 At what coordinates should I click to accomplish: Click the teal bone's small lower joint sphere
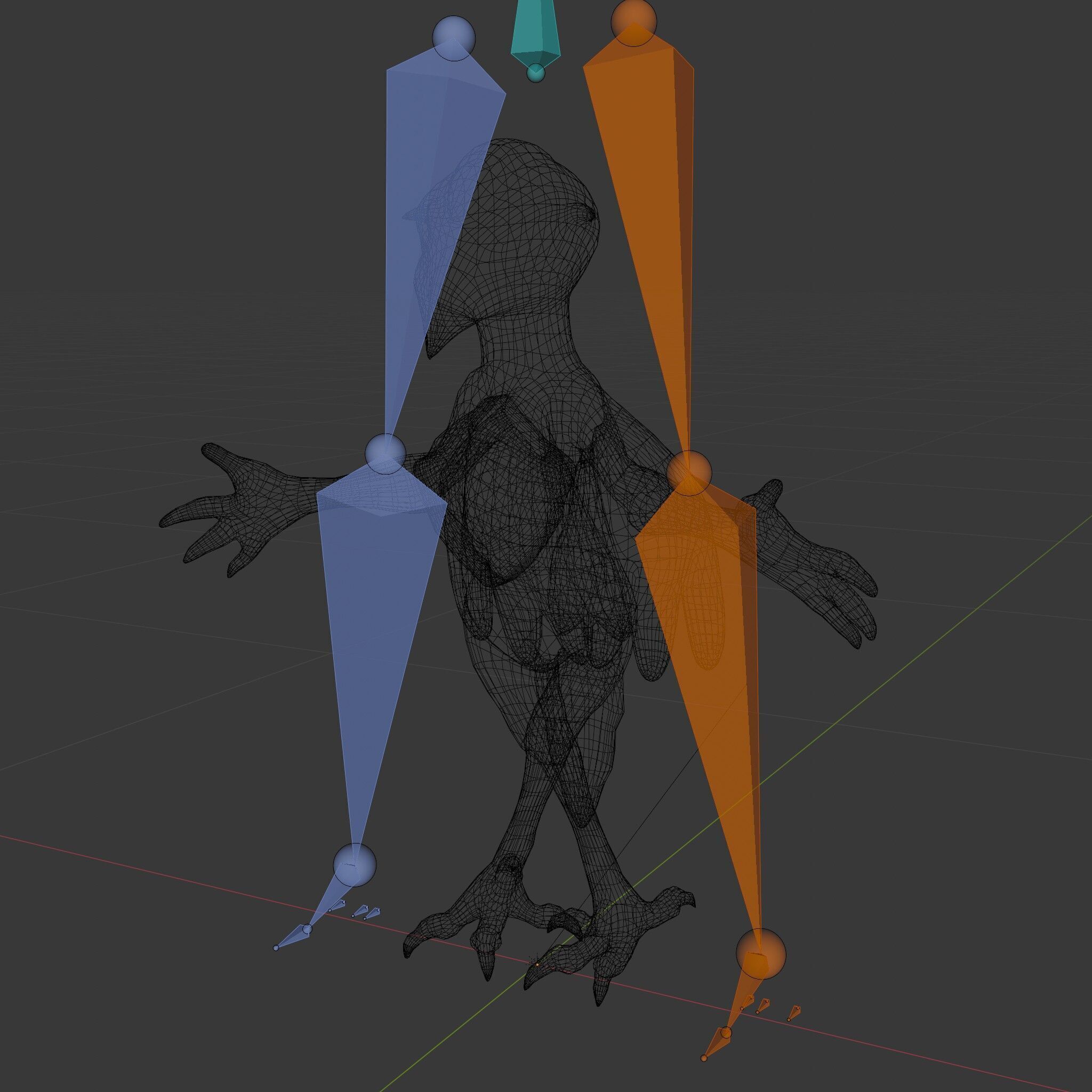click(535, 73)
